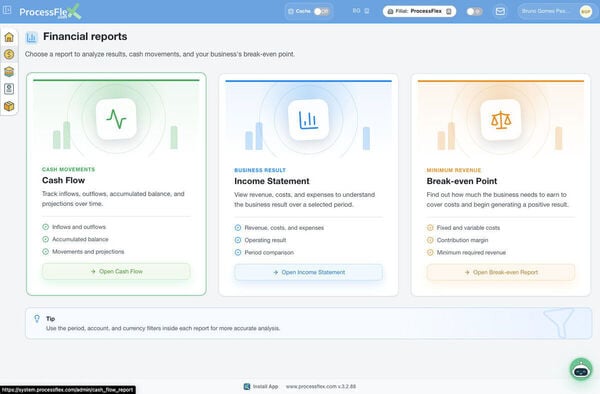Click the Income Statement card title
600x394 pixels.
(272, 181)
